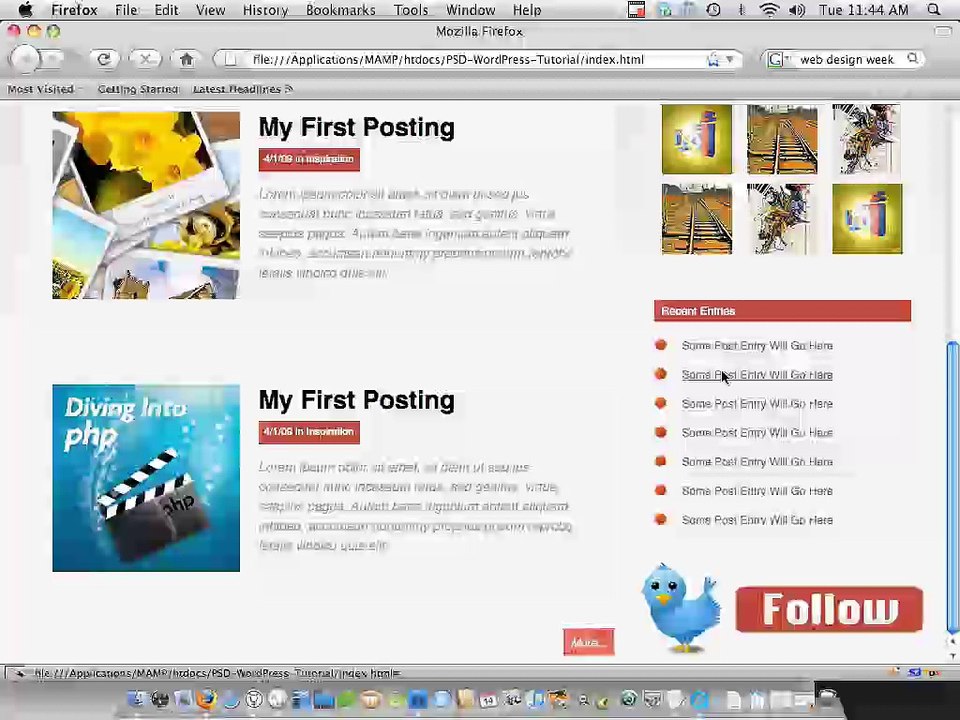Open the Window menu
The width and height of the screenshot is (960, 720).
(470, 10)
